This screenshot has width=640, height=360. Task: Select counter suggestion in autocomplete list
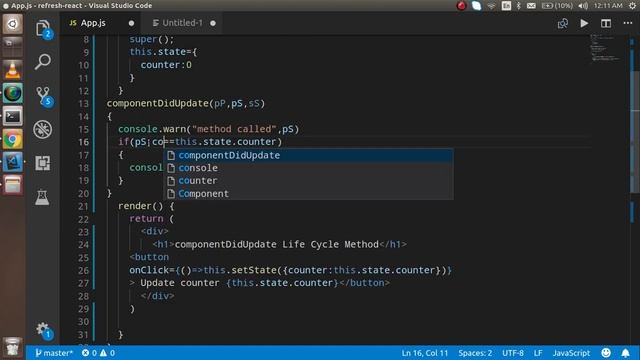point(309,180)
